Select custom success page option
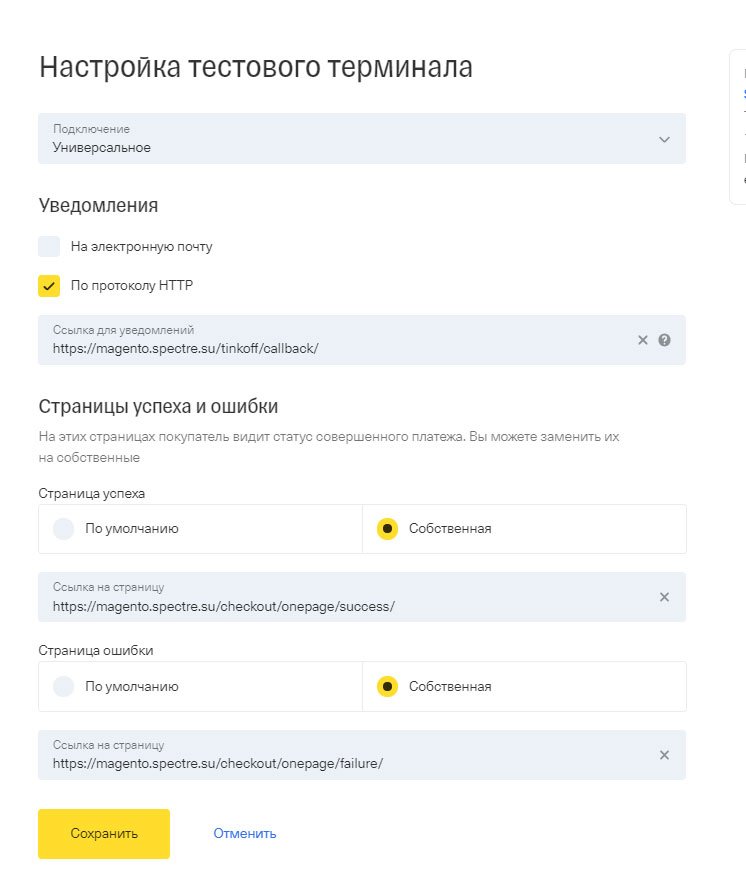 [388, 529]
